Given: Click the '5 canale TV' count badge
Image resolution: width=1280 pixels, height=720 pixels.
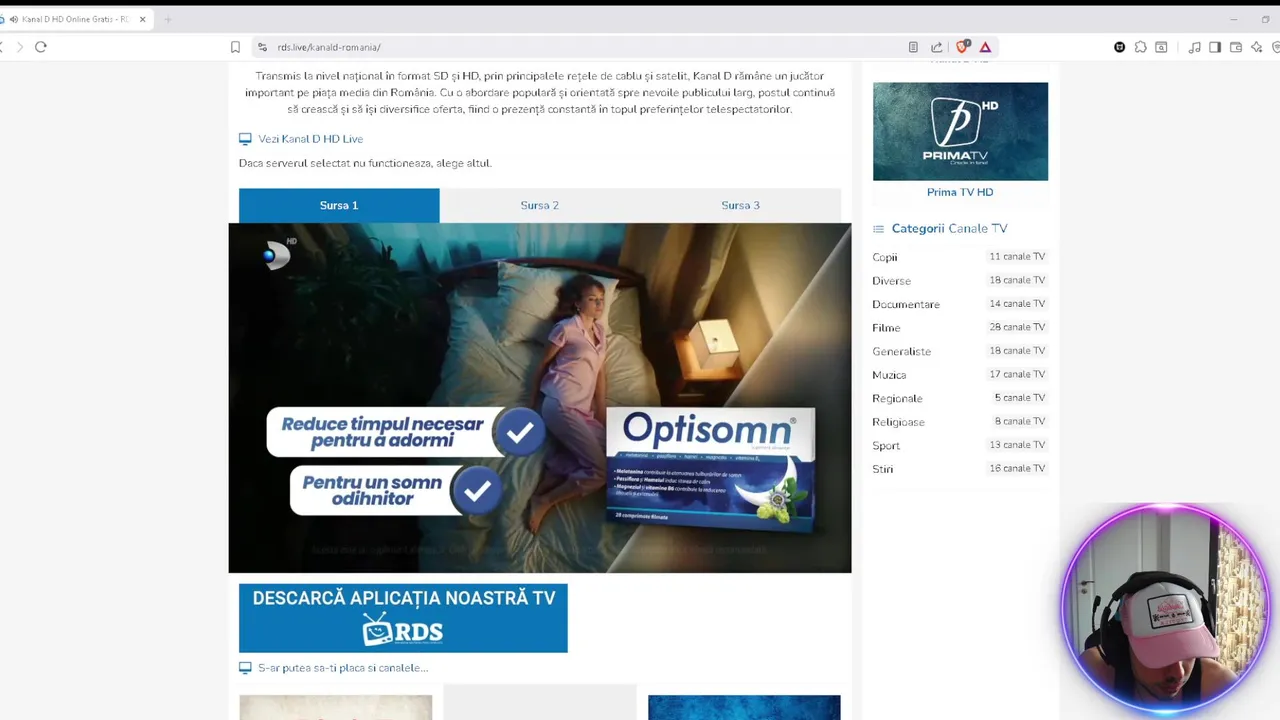Looking at the screenshot, I should 1020,397.
